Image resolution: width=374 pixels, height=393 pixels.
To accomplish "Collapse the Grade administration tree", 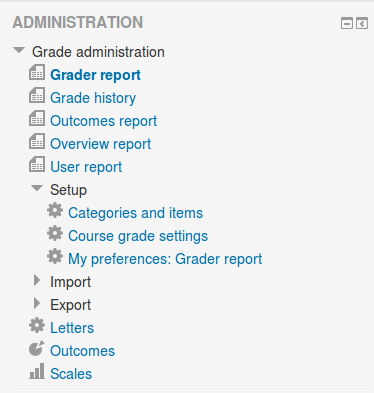I will click(x=19, y=50).
